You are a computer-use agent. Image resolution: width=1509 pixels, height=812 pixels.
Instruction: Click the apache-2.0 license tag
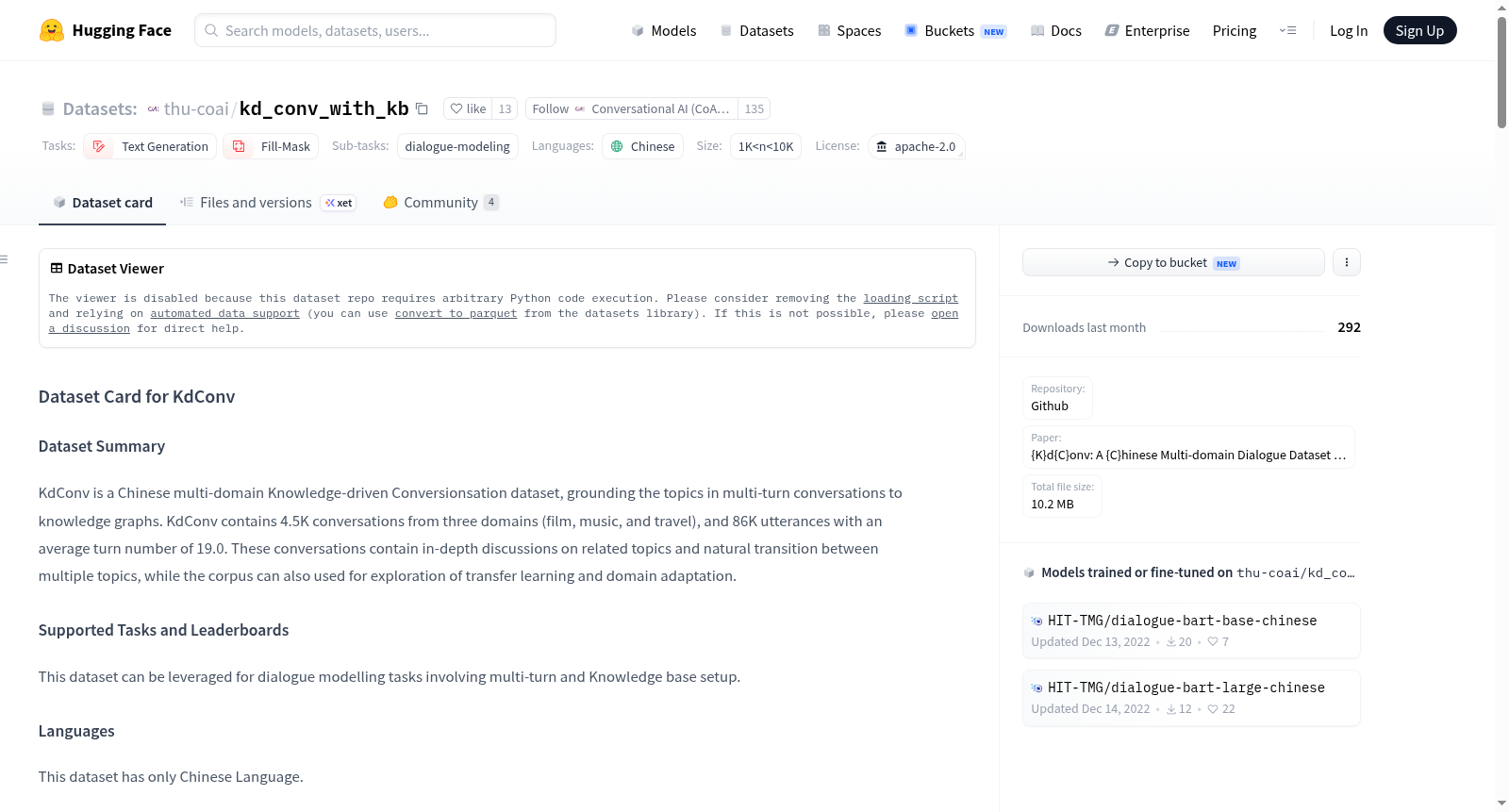tap(916, 146)
